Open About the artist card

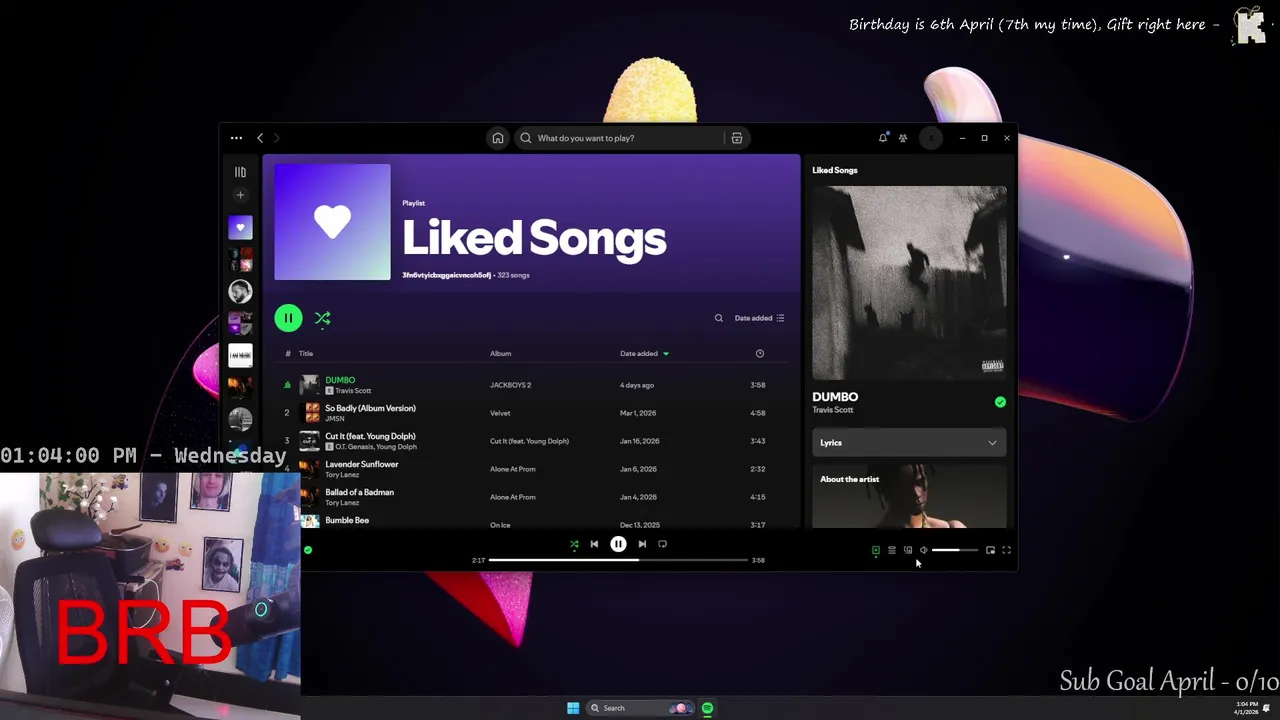click(909, 497)
